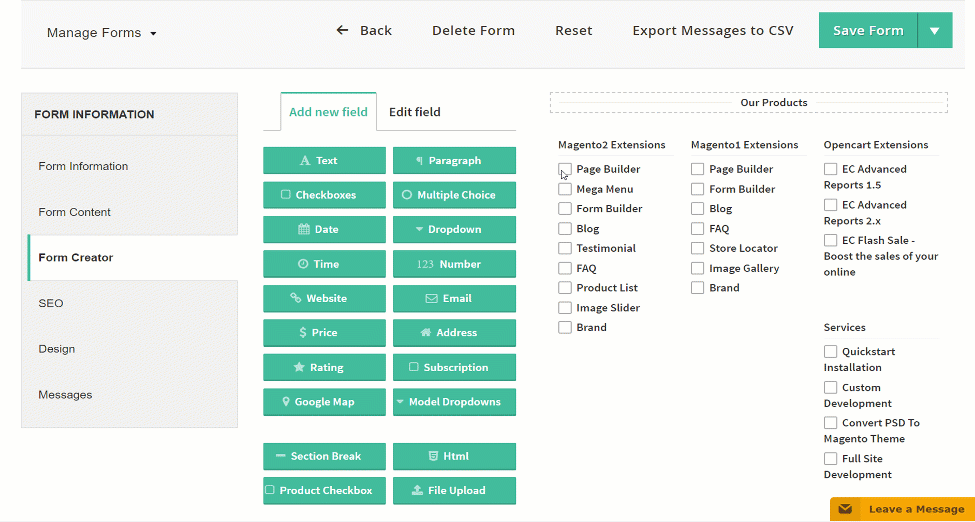Click the Leave a Message envelope widget

pos(902,509)
